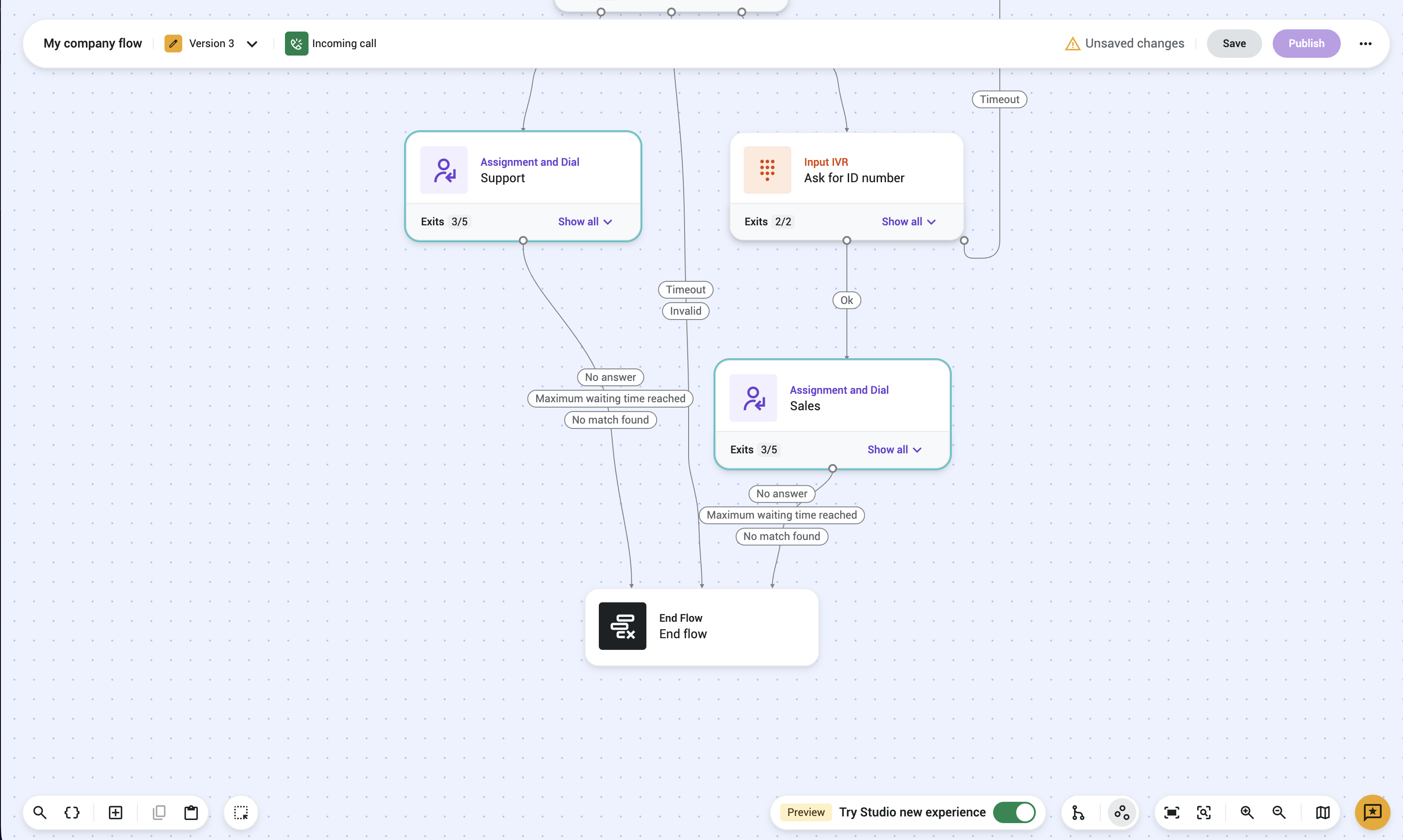
Task: Open the three-dot more options menu
Action: (1365, 44)
